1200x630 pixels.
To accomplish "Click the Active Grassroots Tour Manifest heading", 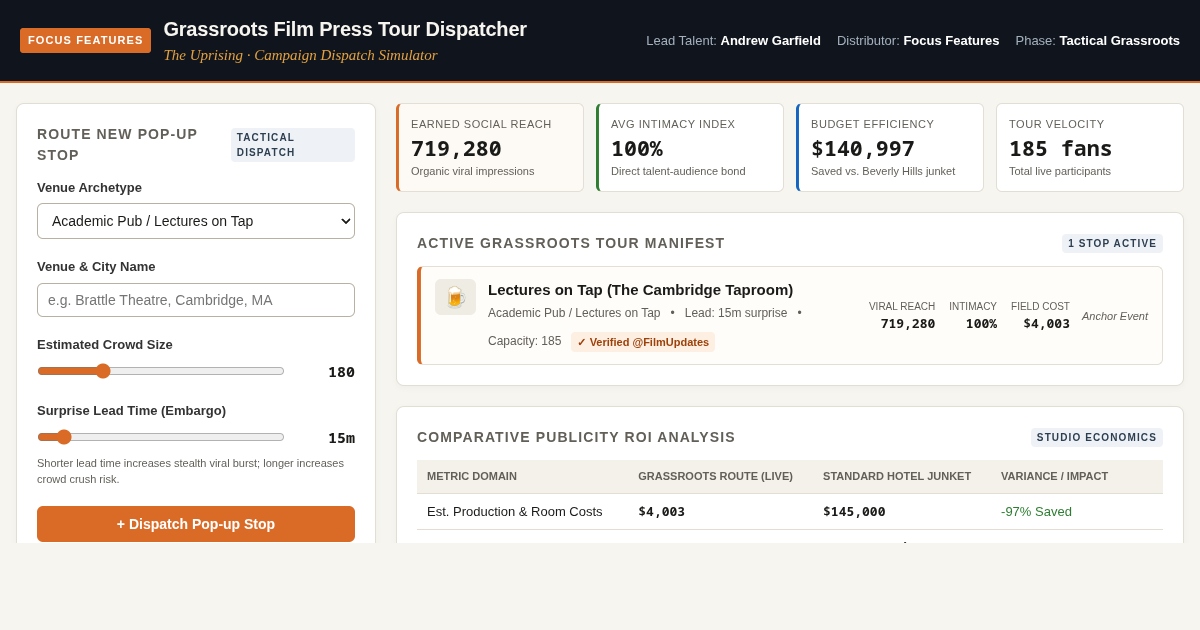I will click(571, 243).
